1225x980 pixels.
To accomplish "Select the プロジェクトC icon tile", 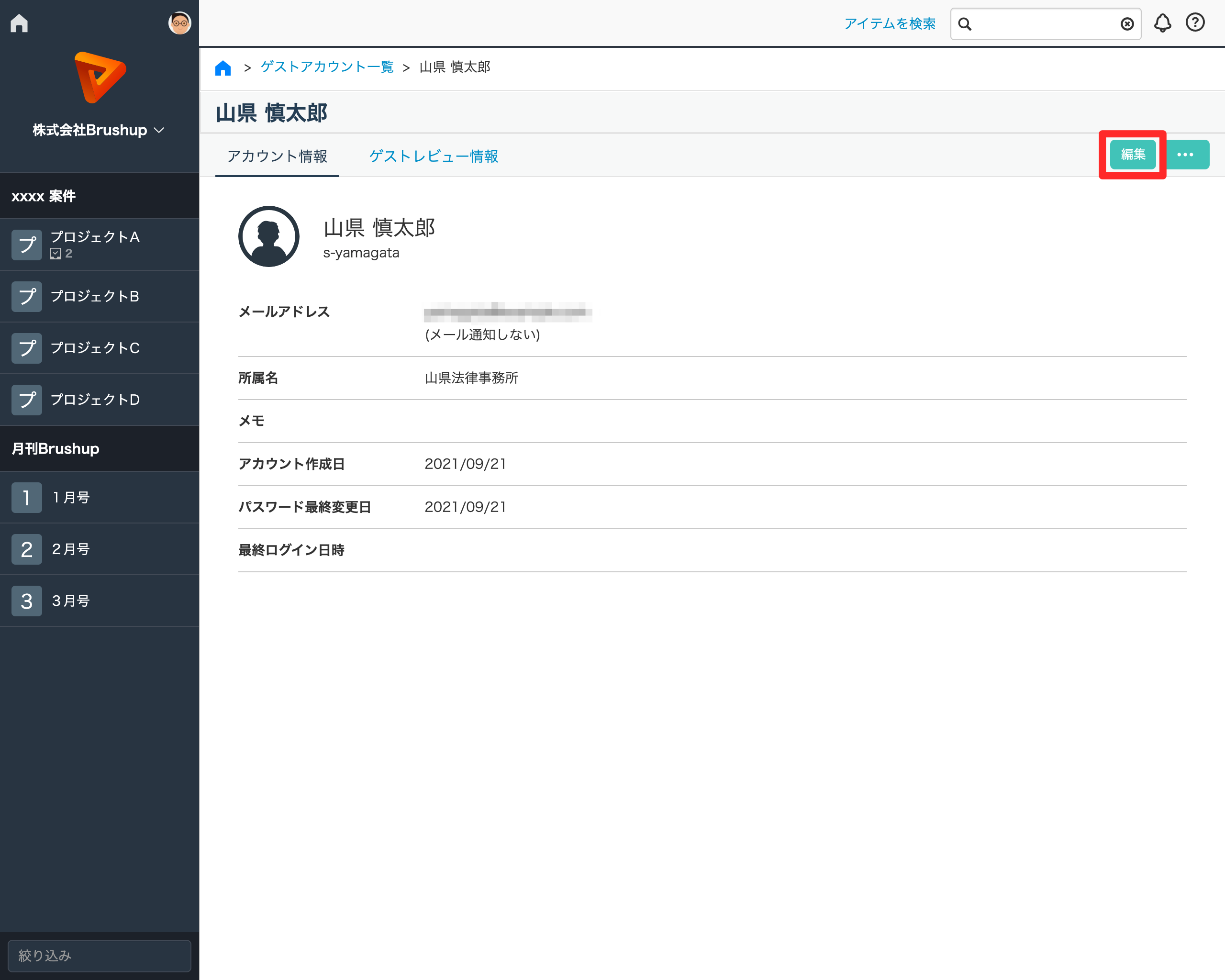I will (27, 348).
